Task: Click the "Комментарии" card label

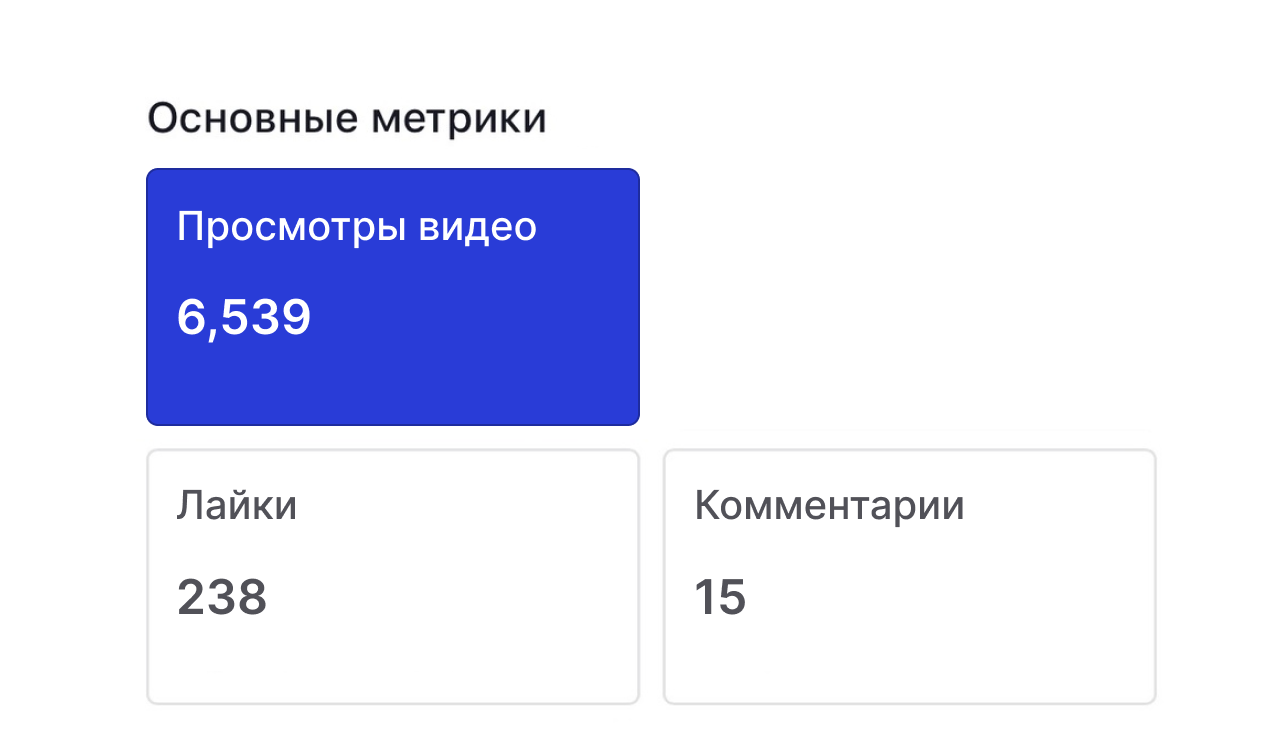Action: coord(829,506)
